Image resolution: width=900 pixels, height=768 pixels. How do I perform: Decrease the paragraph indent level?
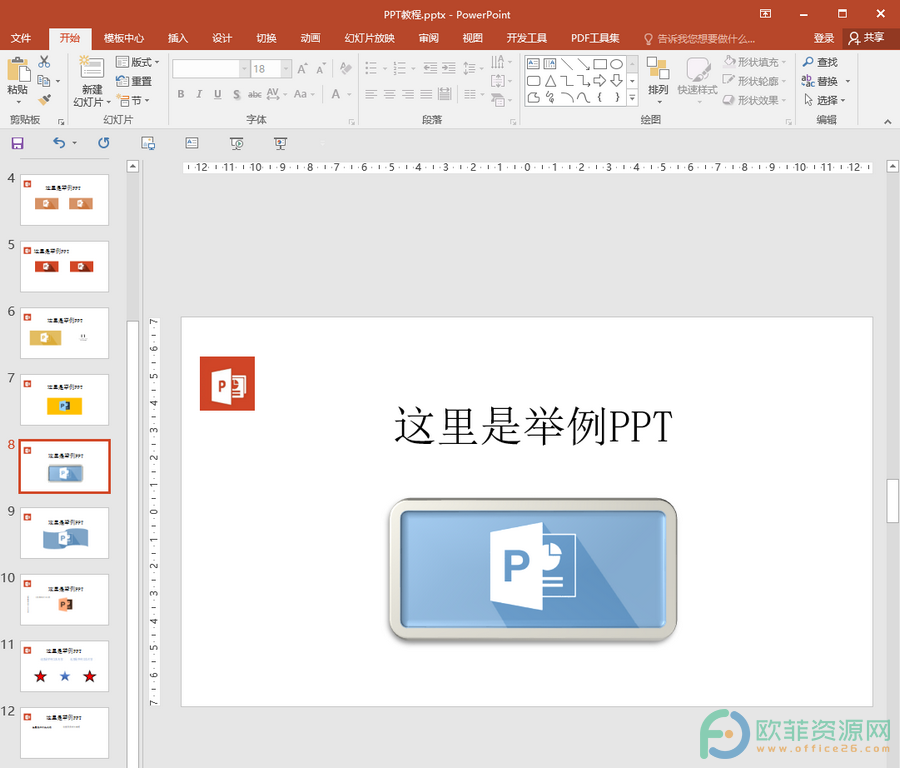click(x=430, y=69)
